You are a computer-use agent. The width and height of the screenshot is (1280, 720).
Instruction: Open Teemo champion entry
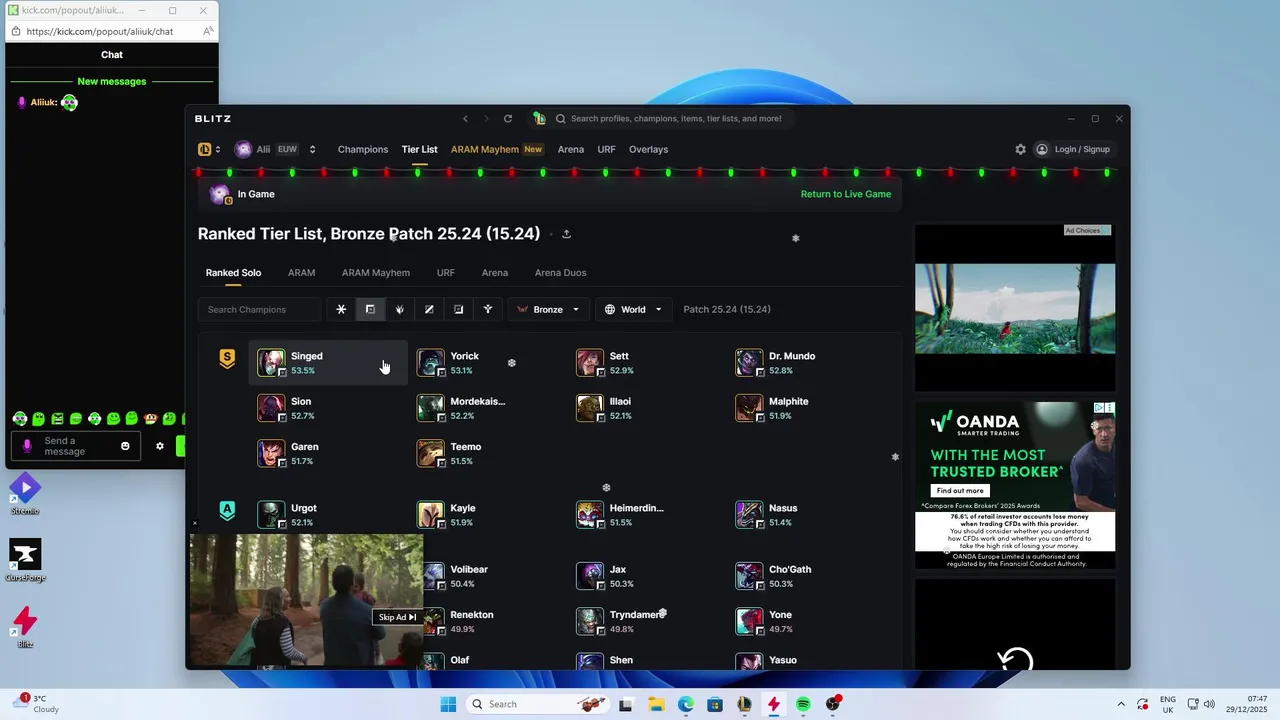487,454
